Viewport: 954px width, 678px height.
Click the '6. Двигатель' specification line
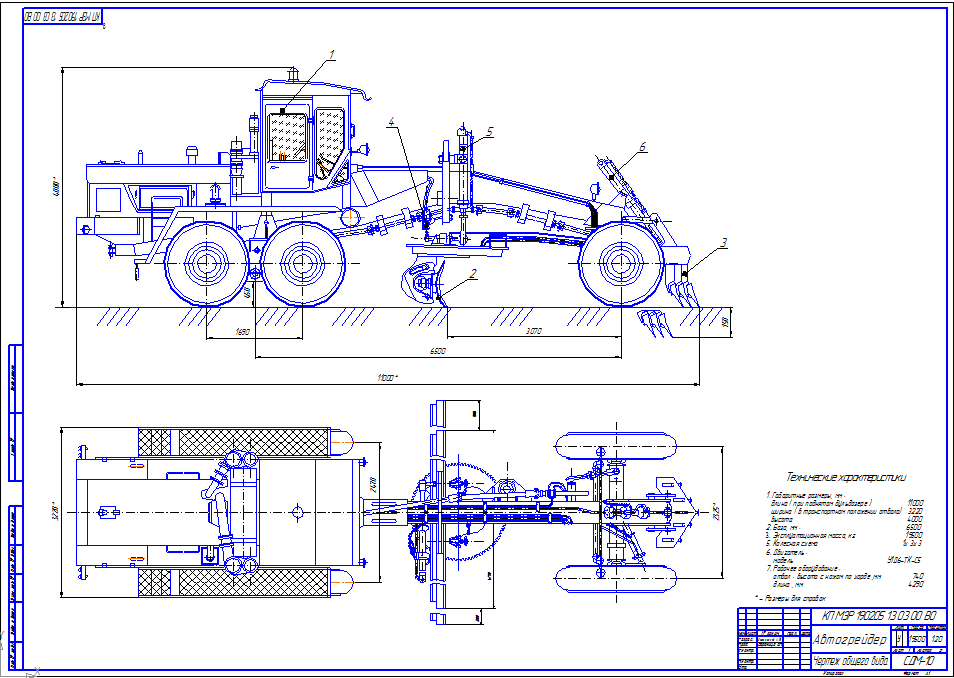(x=786, y=552)
